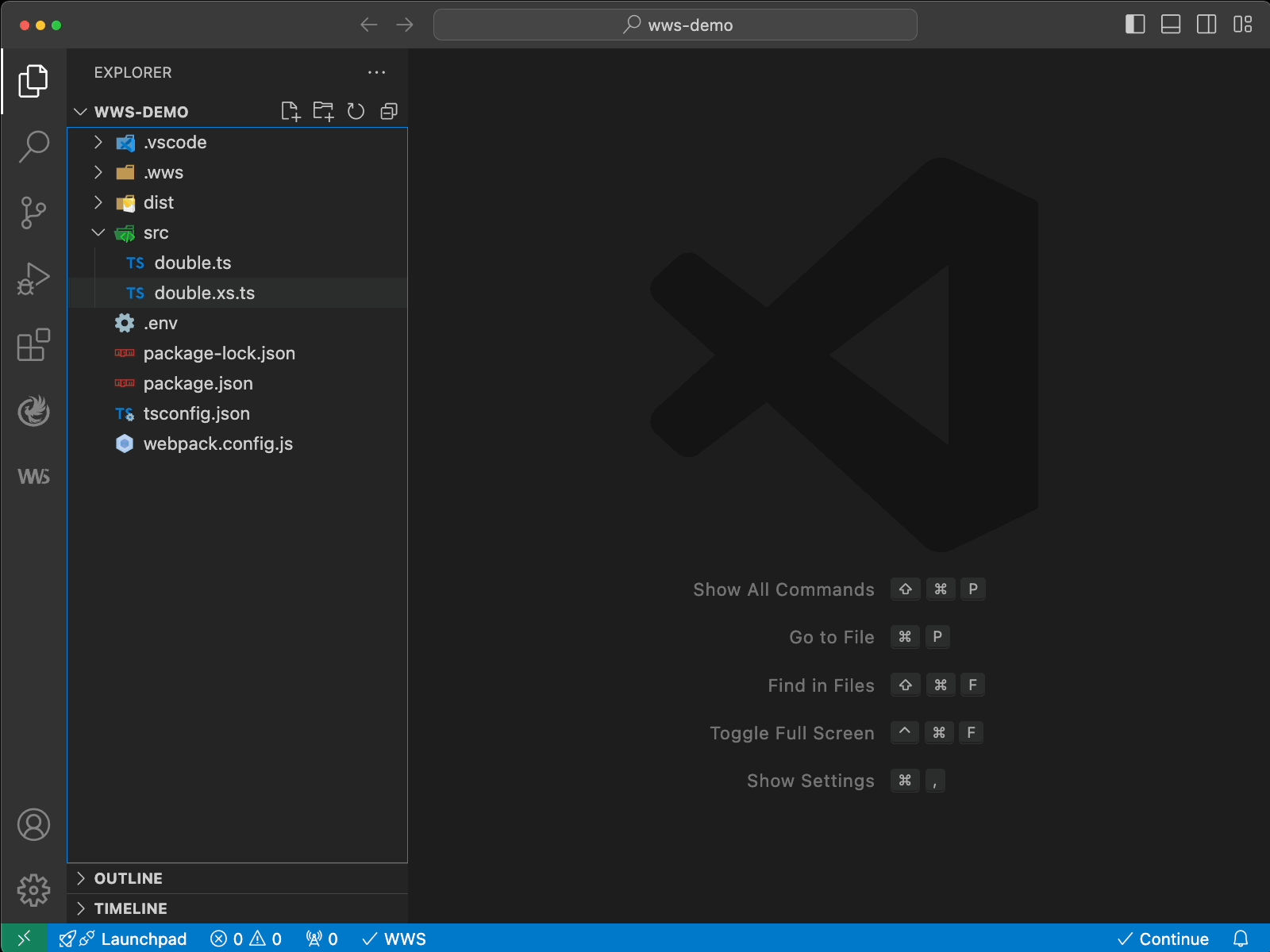Viewport: 1270px width, 952px height.
Task: Collapse all folders in Explorer
Action: coord(389,112)
